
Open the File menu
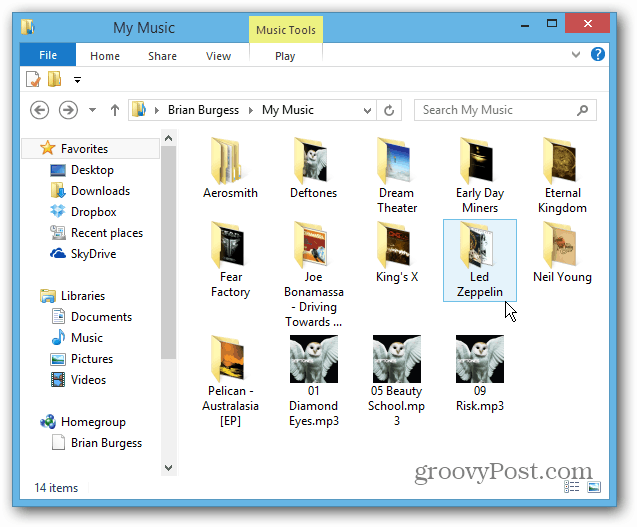tap(48, 55)
